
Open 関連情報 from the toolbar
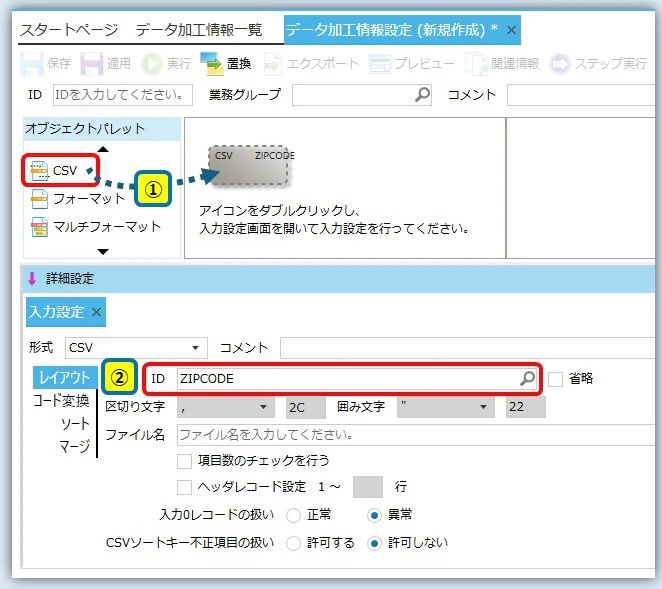click(x=476, y=64)
